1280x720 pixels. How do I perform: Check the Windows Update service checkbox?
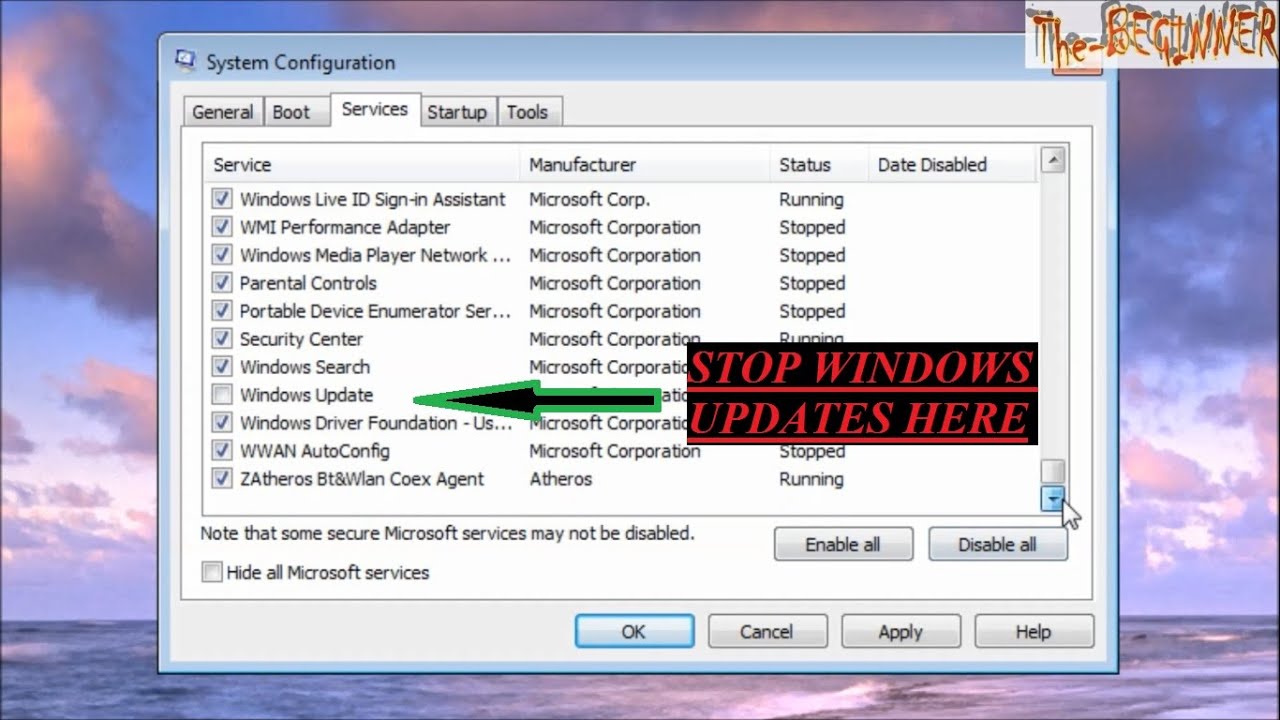click(x=222, y=395)
